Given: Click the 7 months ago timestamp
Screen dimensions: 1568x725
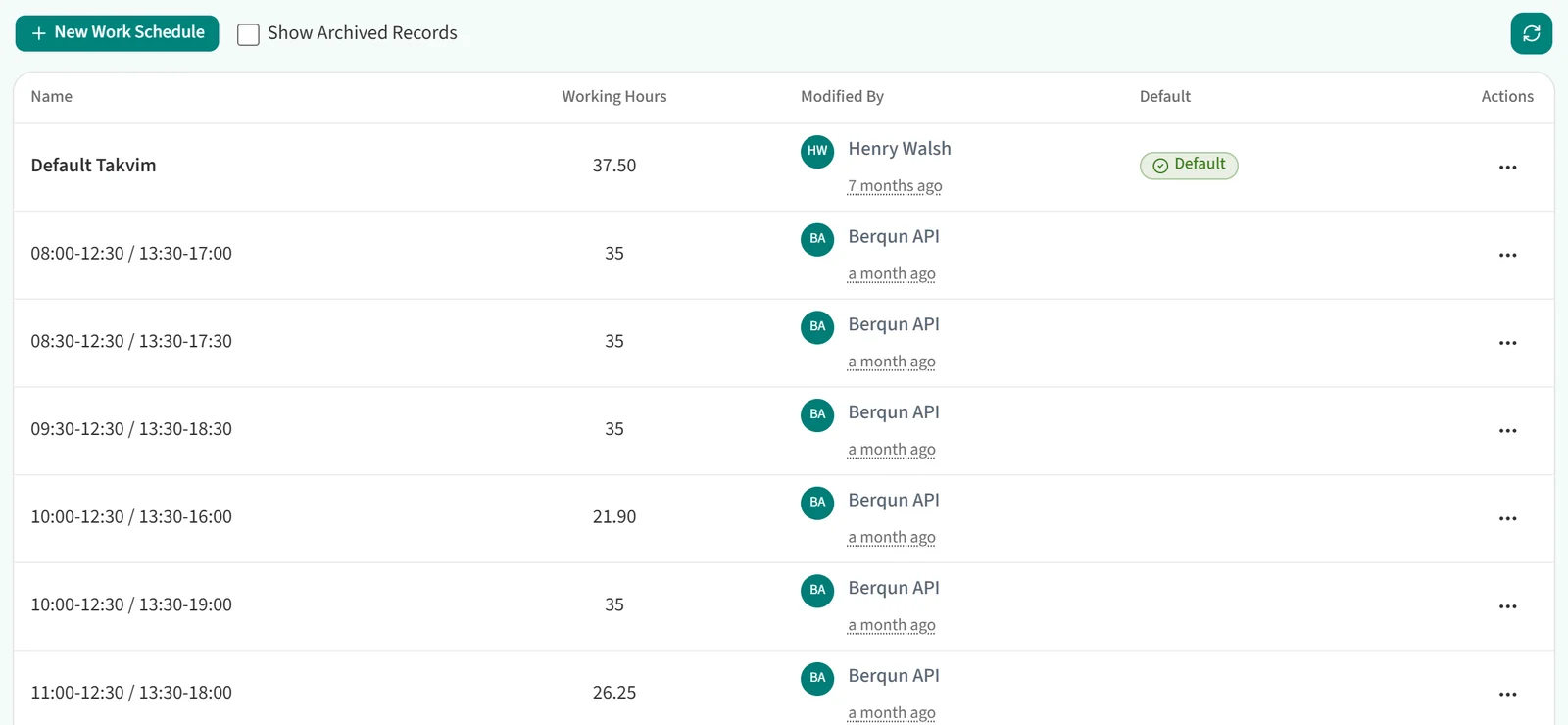Looking at the screenshot, I should [x=895, y=186].
